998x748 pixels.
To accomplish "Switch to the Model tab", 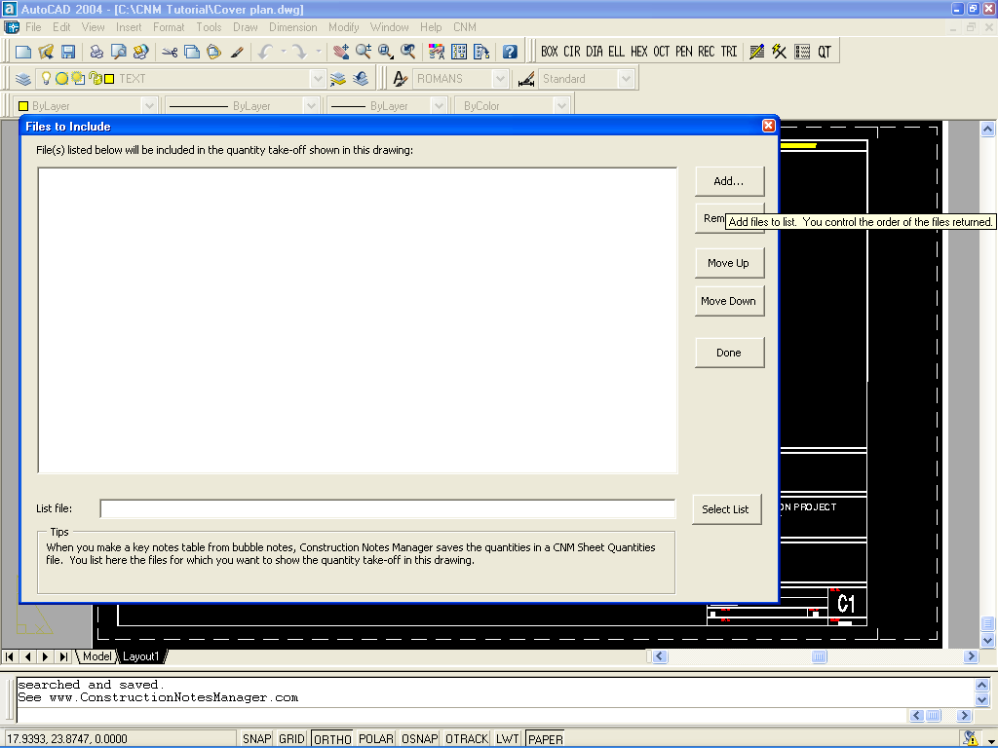I will click(97, 656).
